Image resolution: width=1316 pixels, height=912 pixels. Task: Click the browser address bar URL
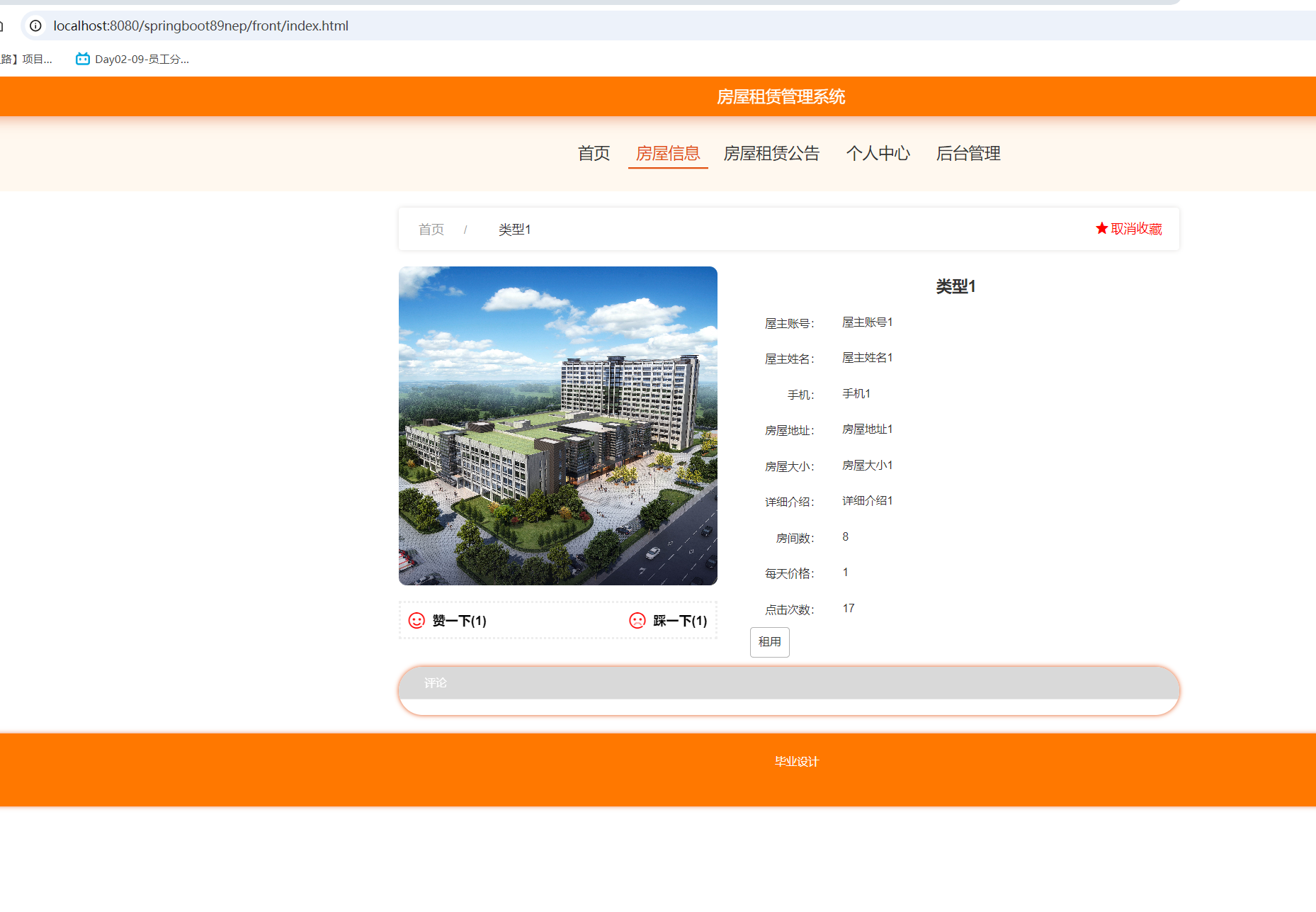pos(200,26)
